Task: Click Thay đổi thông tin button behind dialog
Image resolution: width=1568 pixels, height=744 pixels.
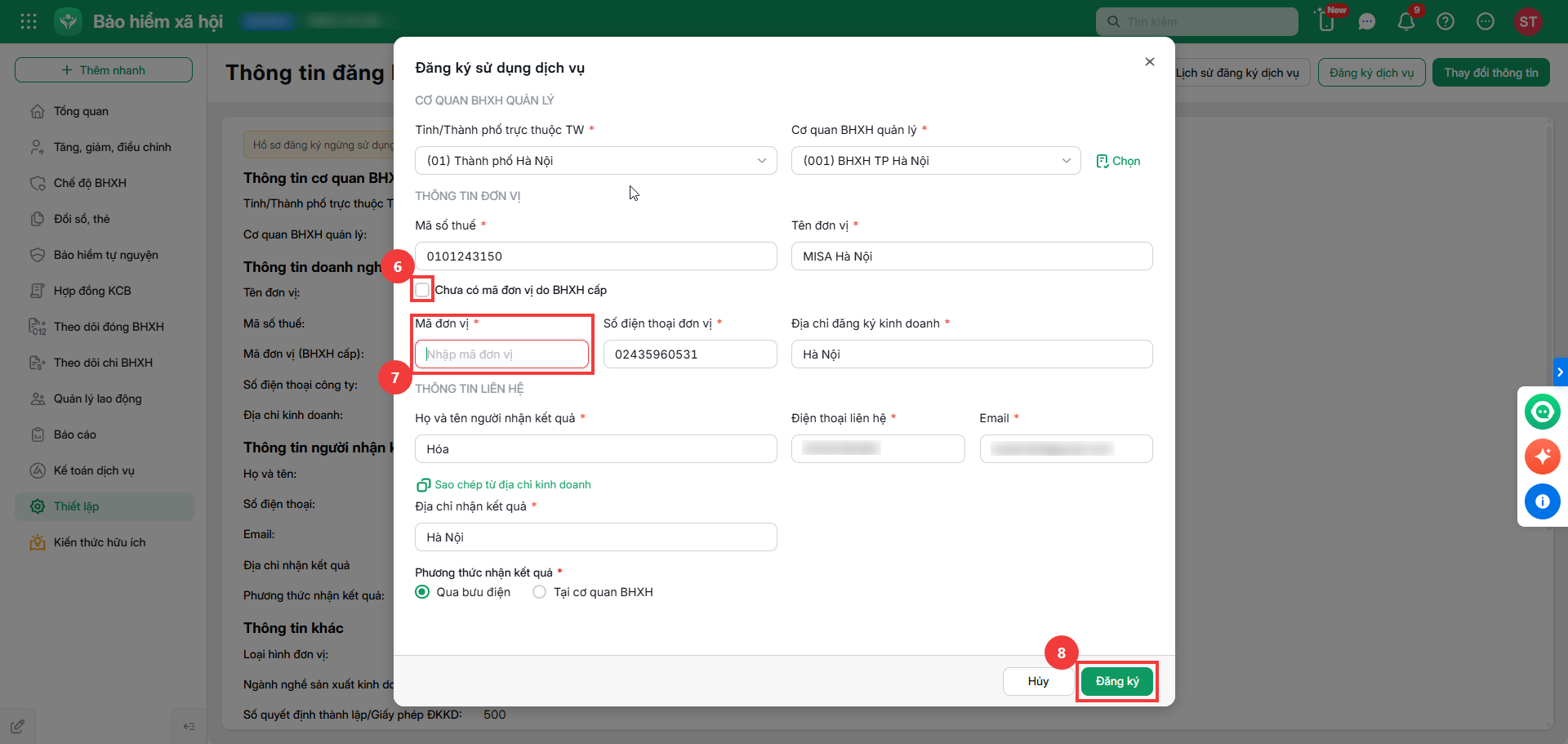Action: tap(1491, 73)
